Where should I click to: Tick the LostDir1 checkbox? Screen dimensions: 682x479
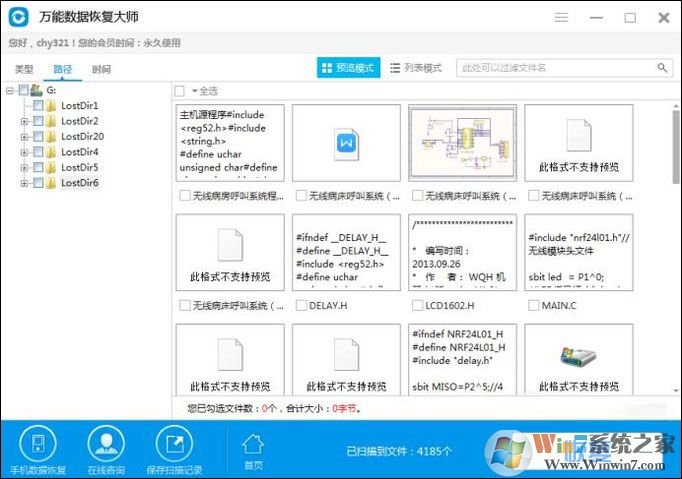pos(38,105)
